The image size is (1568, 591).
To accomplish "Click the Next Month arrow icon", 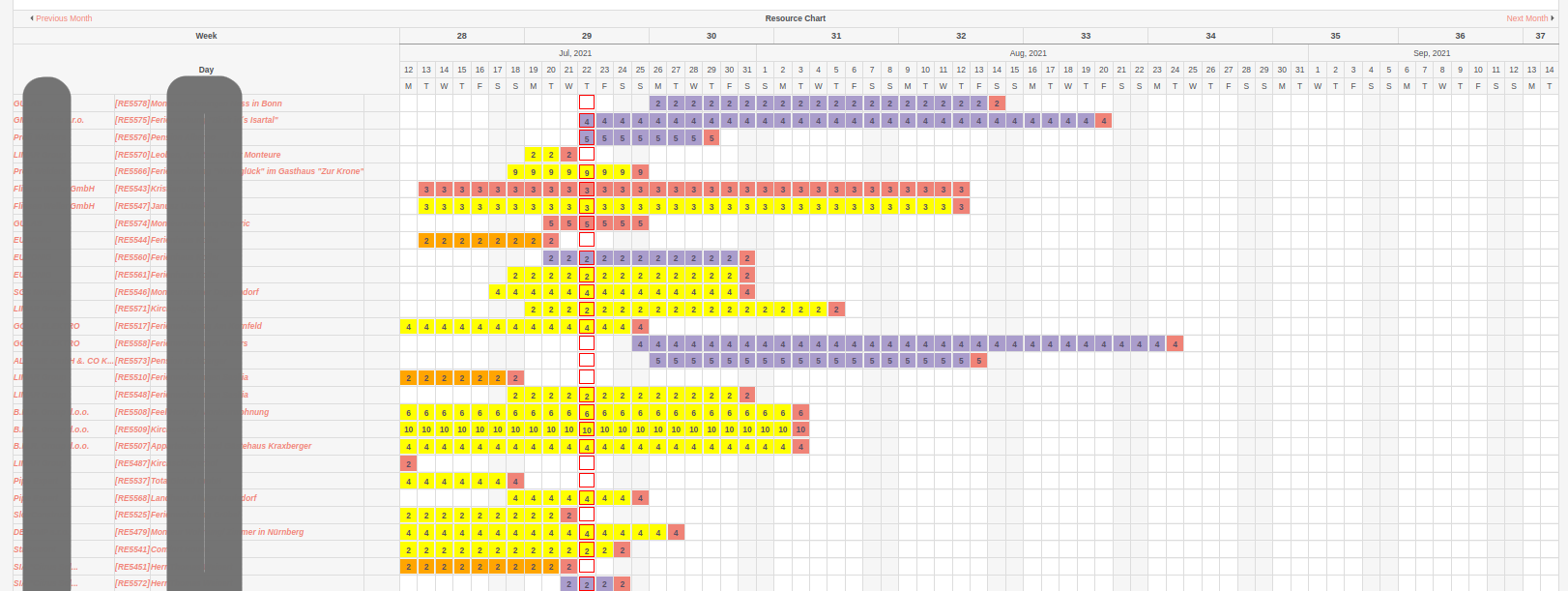I will 1553,18.
